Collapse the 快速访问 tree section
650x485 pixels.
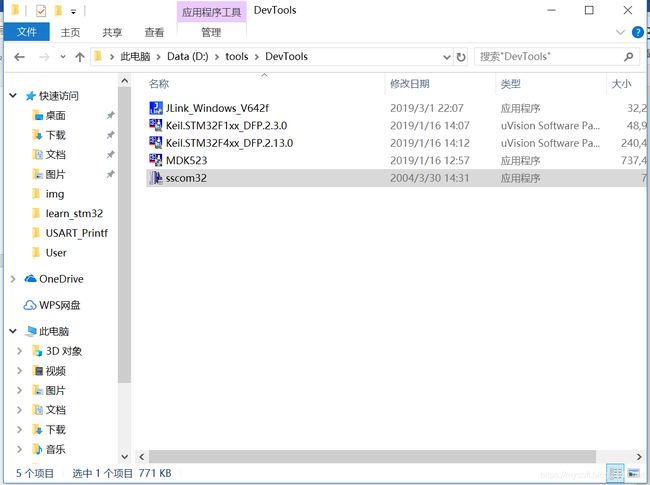13,96
